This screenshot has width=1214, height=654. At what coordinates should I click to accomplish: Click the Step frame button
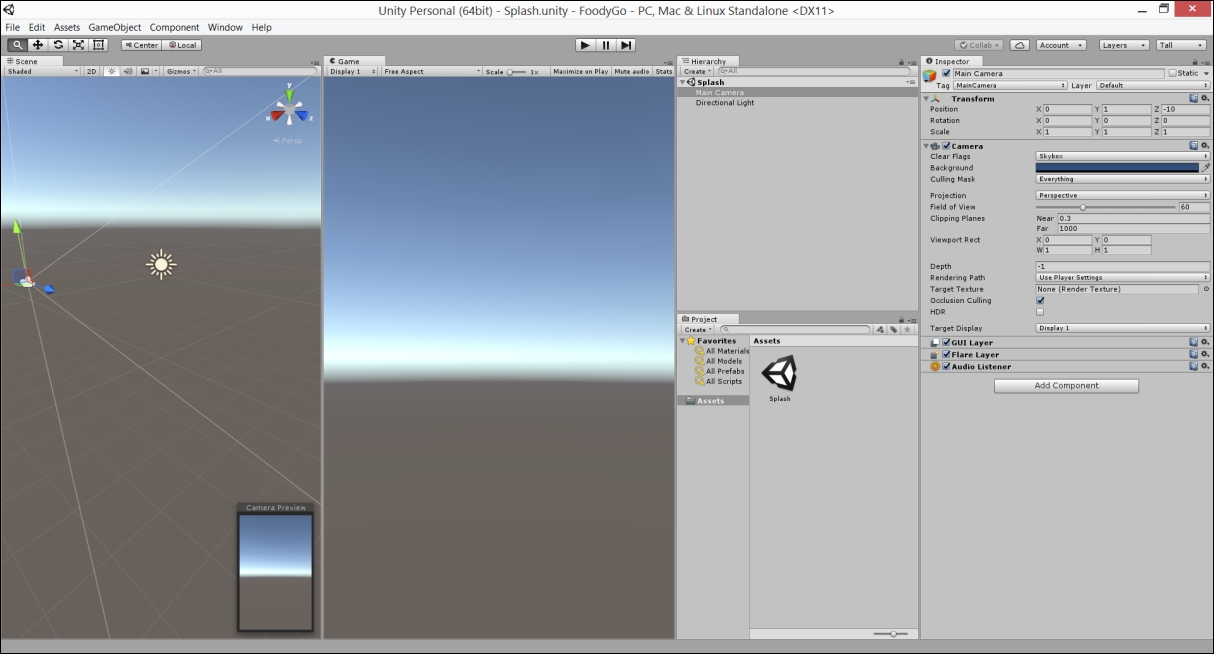(x=626, y=45)
